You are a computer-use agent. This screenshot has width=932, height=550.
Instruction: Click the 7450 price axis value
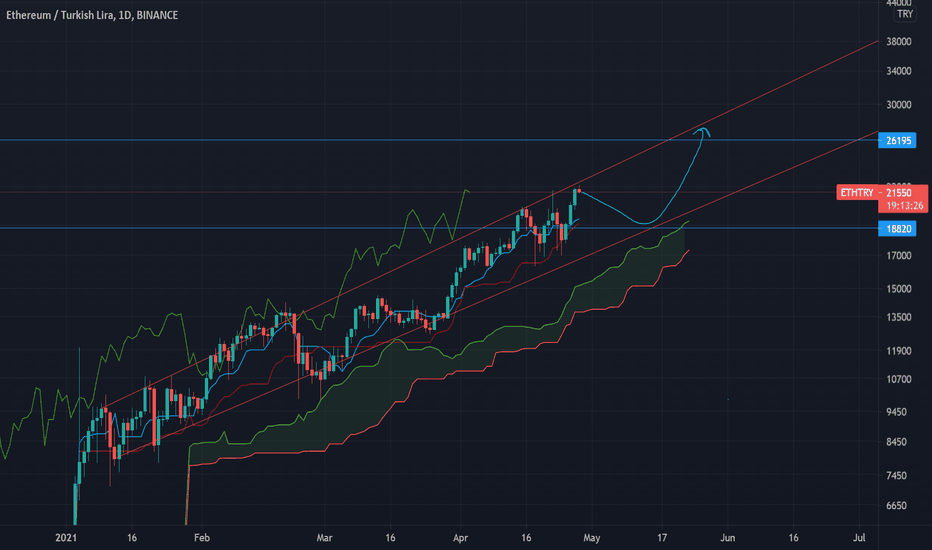(x=896, y=476)
